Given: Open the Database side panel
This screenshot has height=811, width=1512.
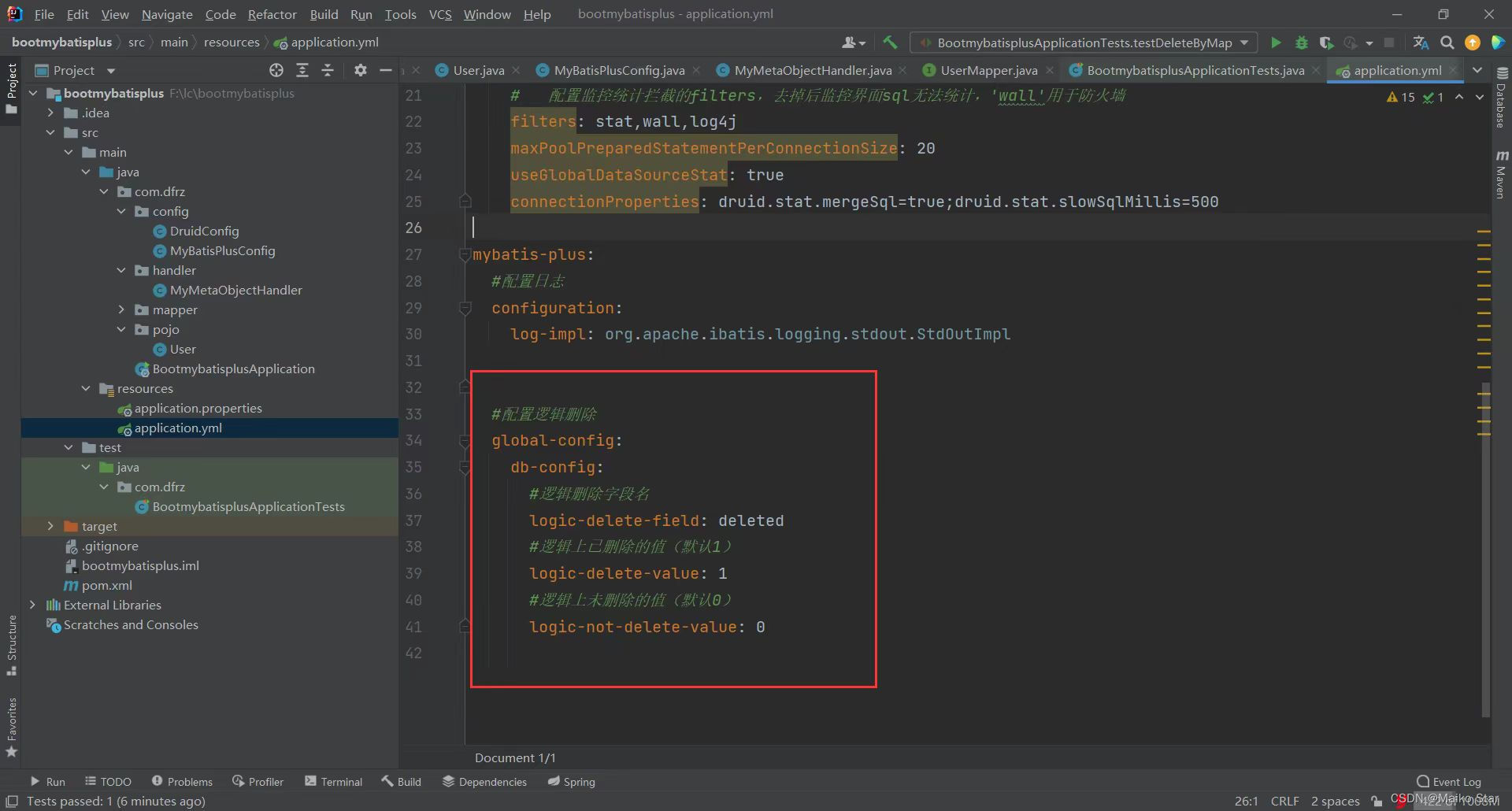Looking at the screenshot, I should pos(1501,98).
